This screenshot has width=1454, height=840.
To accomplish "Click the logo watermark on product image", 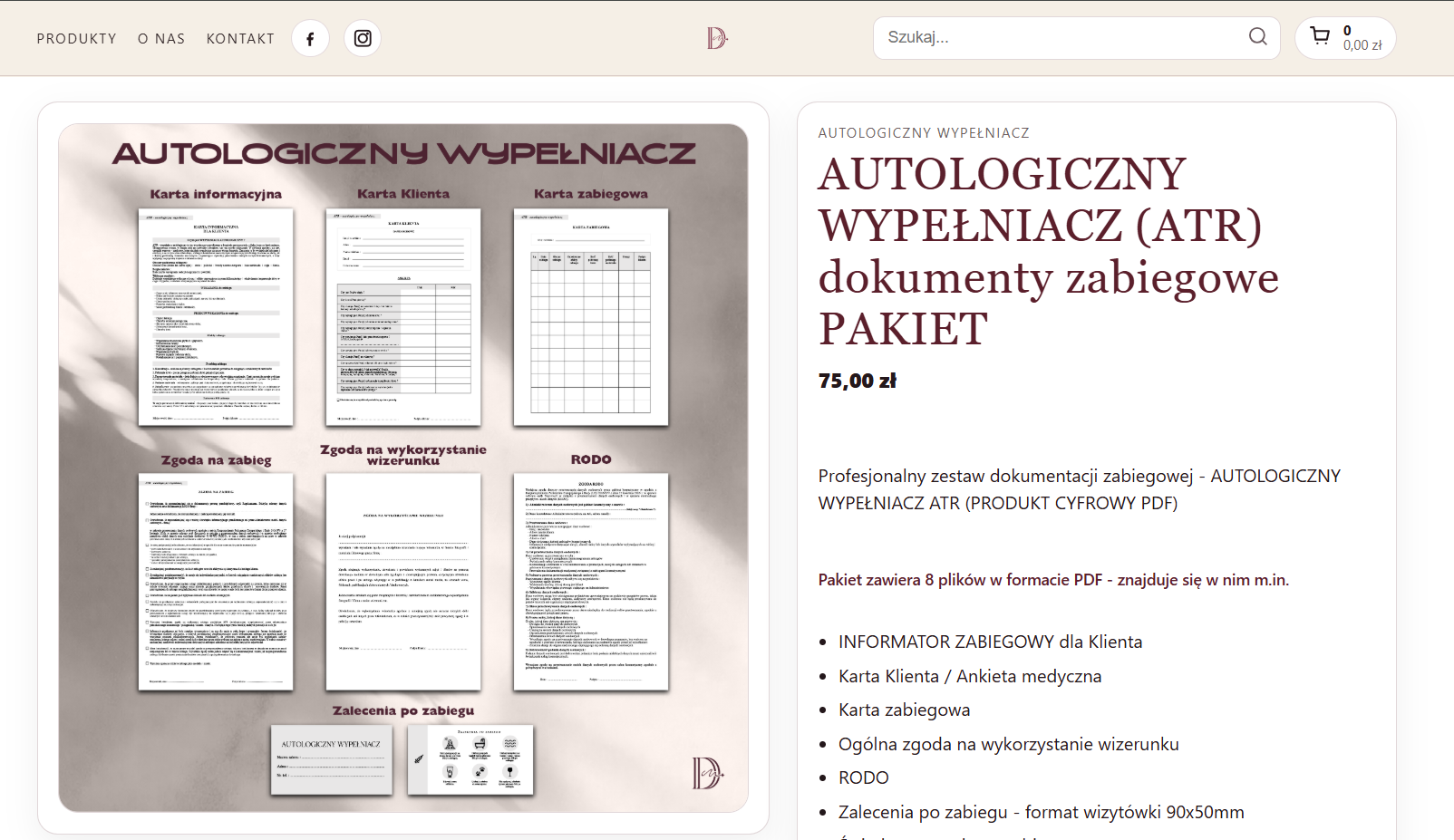I will [x=708, y=773].
